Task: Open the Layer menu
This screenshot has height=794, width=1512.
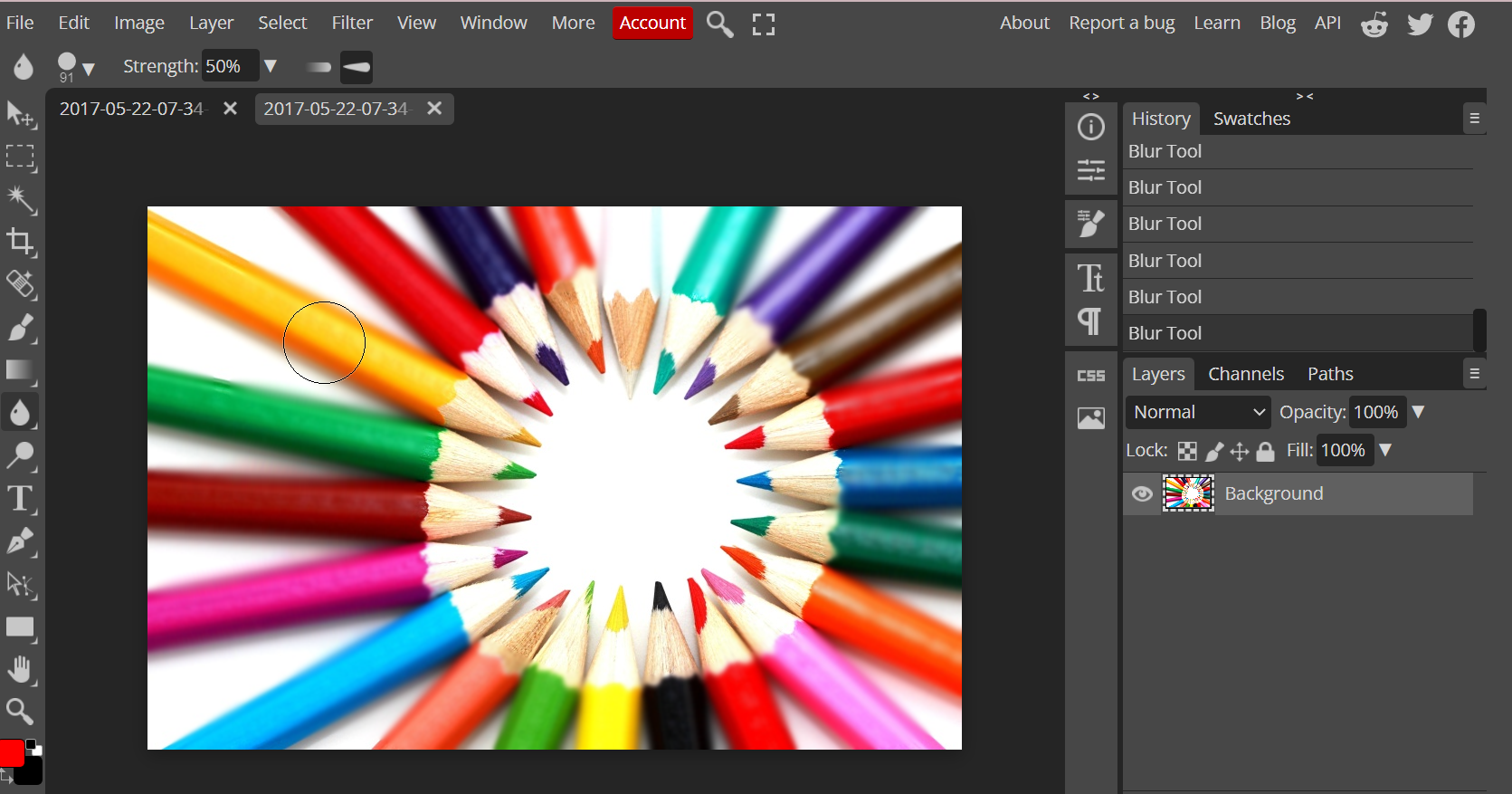Action: coord(212,23)
